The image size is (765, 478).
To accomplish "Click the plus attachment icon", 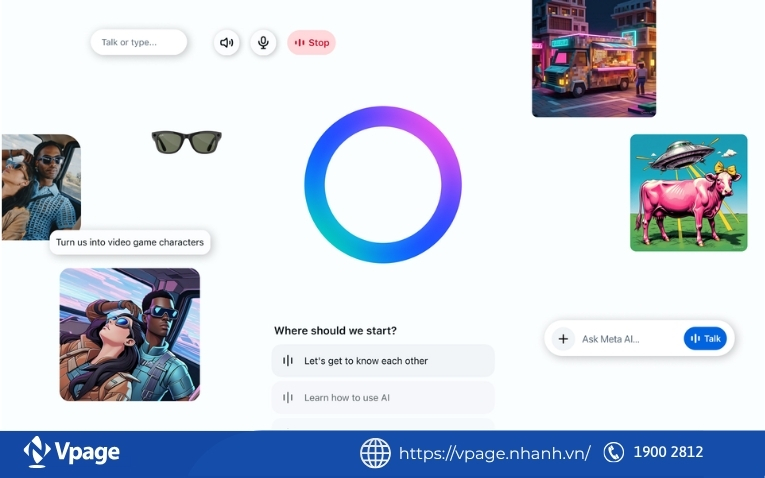I will [563, 339].
